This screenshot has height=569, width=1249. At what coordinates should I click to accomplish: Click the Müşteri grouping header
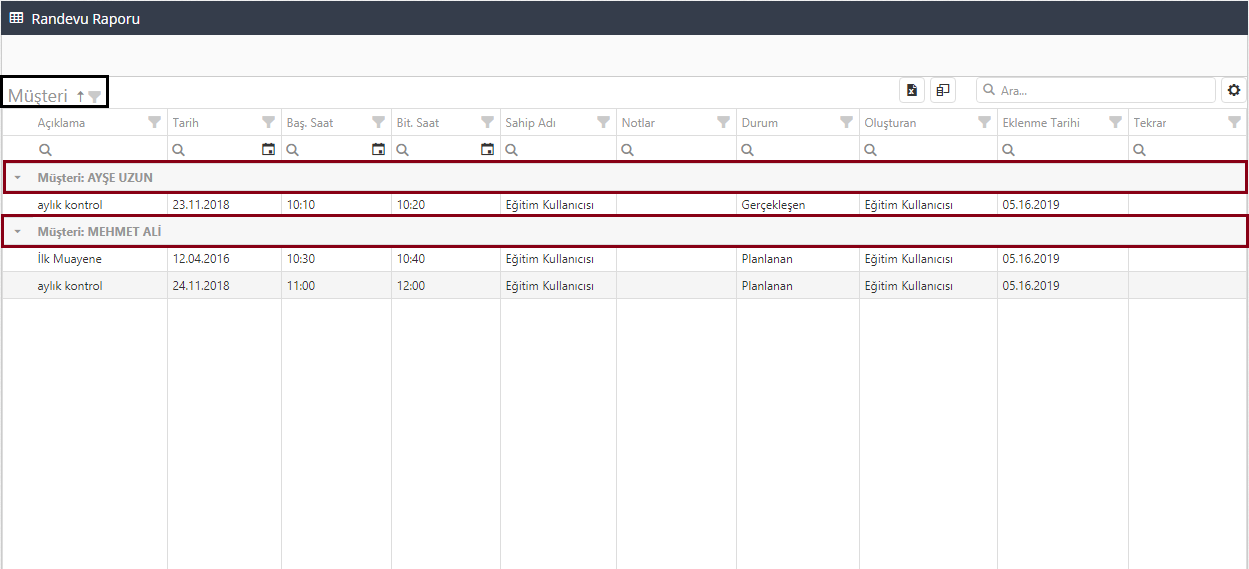(38, 96)
